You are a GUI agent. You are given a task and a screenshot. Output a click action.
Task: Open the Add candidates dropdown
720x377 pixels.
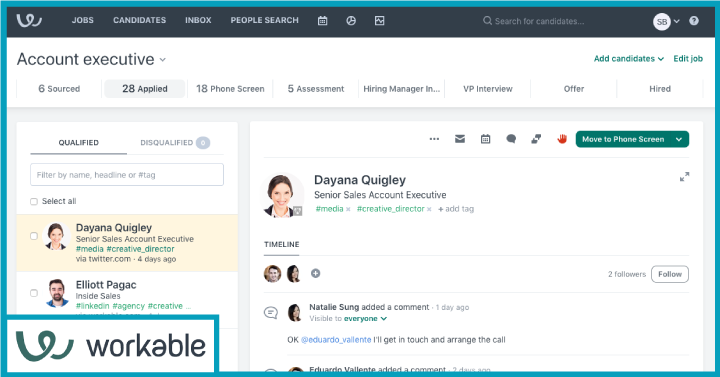[629, 58]
